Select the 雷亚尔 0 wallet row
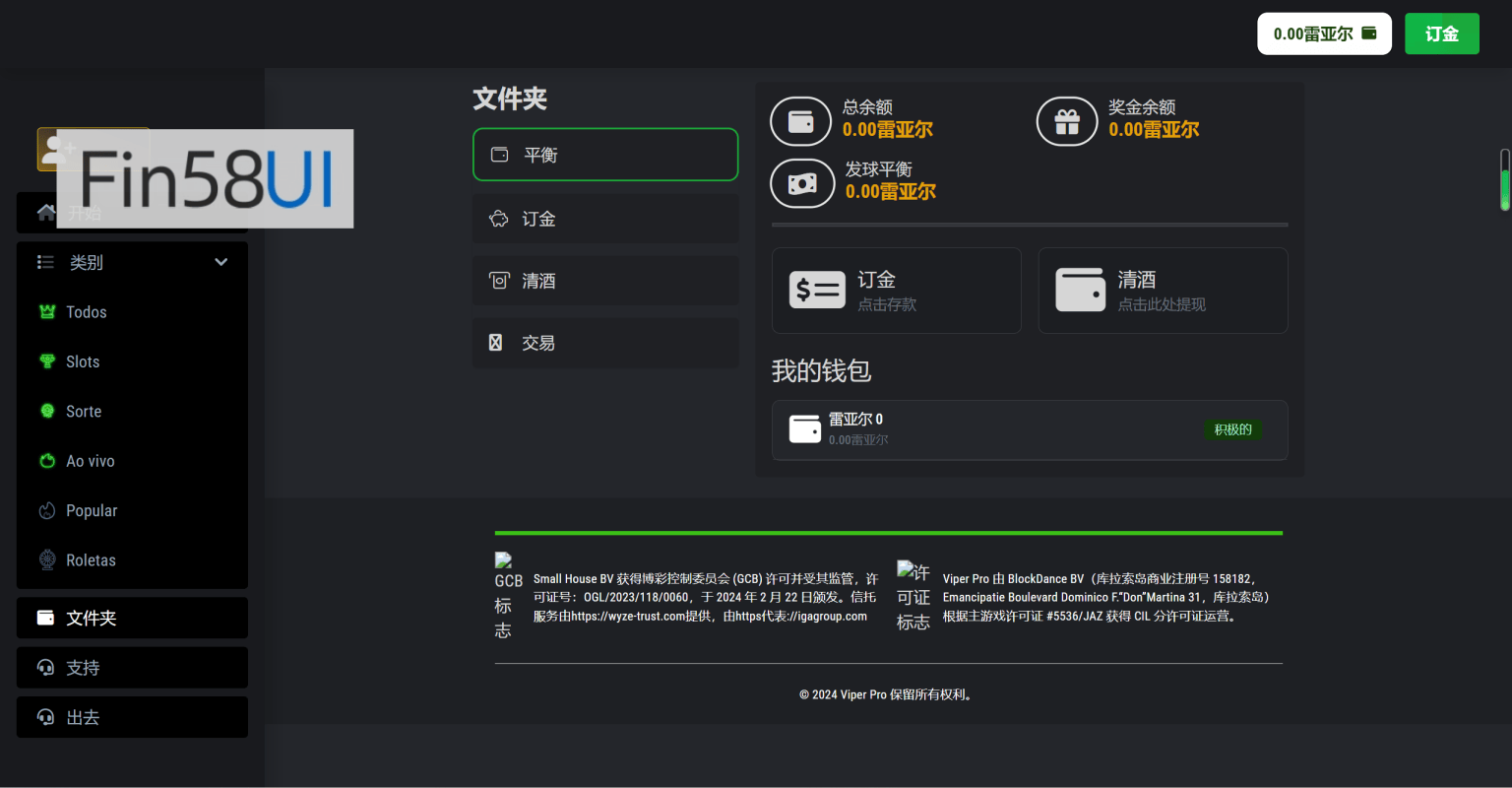 (1029, 429)
